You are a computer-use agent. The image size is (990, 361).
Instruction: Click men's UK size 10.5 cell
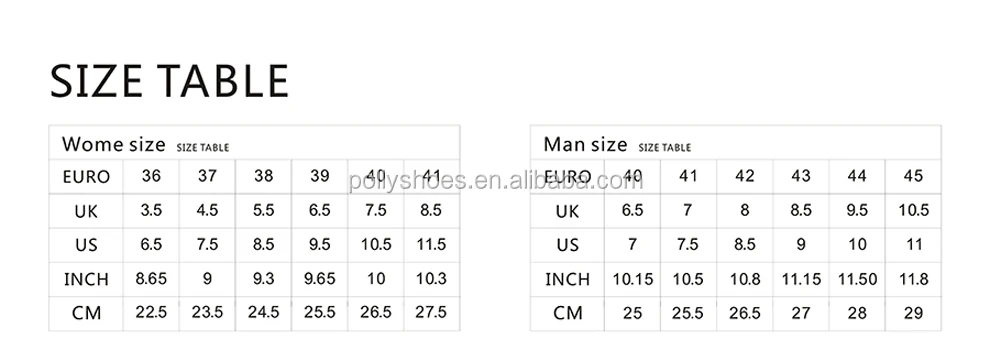[914, 210]
